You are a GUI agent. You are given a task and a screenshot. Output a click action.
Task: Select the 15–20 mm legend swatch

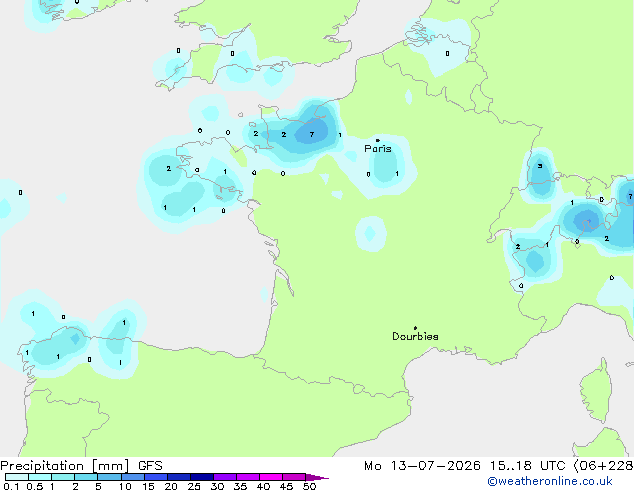tap(156, 477)
